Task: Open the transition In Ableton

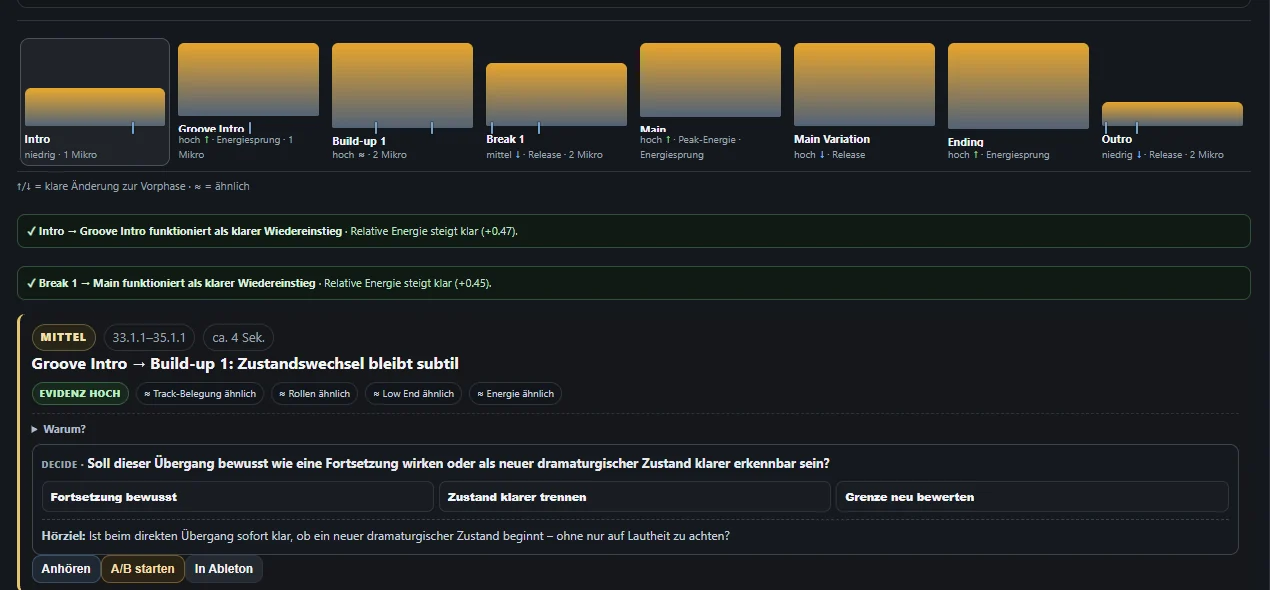Action: pyautogui.click(x=224, y=569)
